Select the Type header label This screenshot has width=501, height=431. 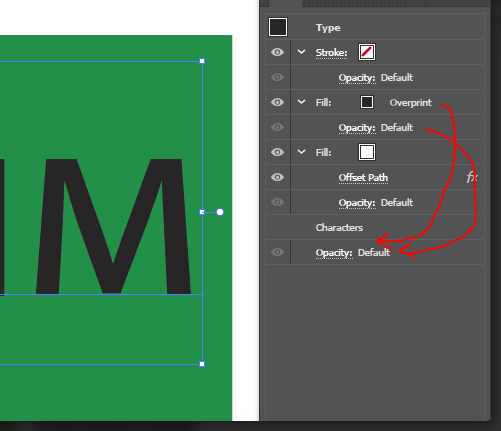(x=328, y=28)
